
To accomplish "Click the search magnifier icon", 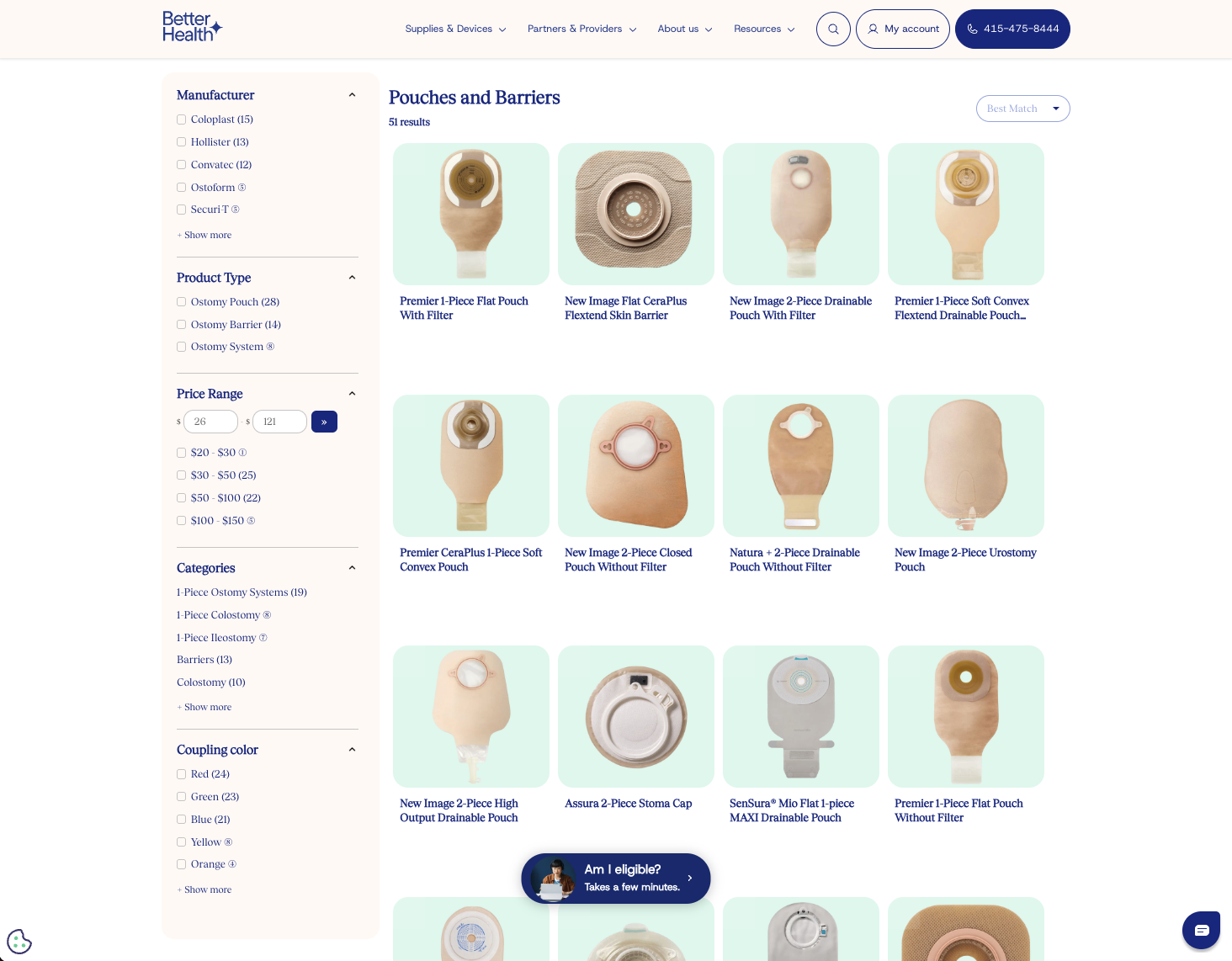I will coord(833,29).
